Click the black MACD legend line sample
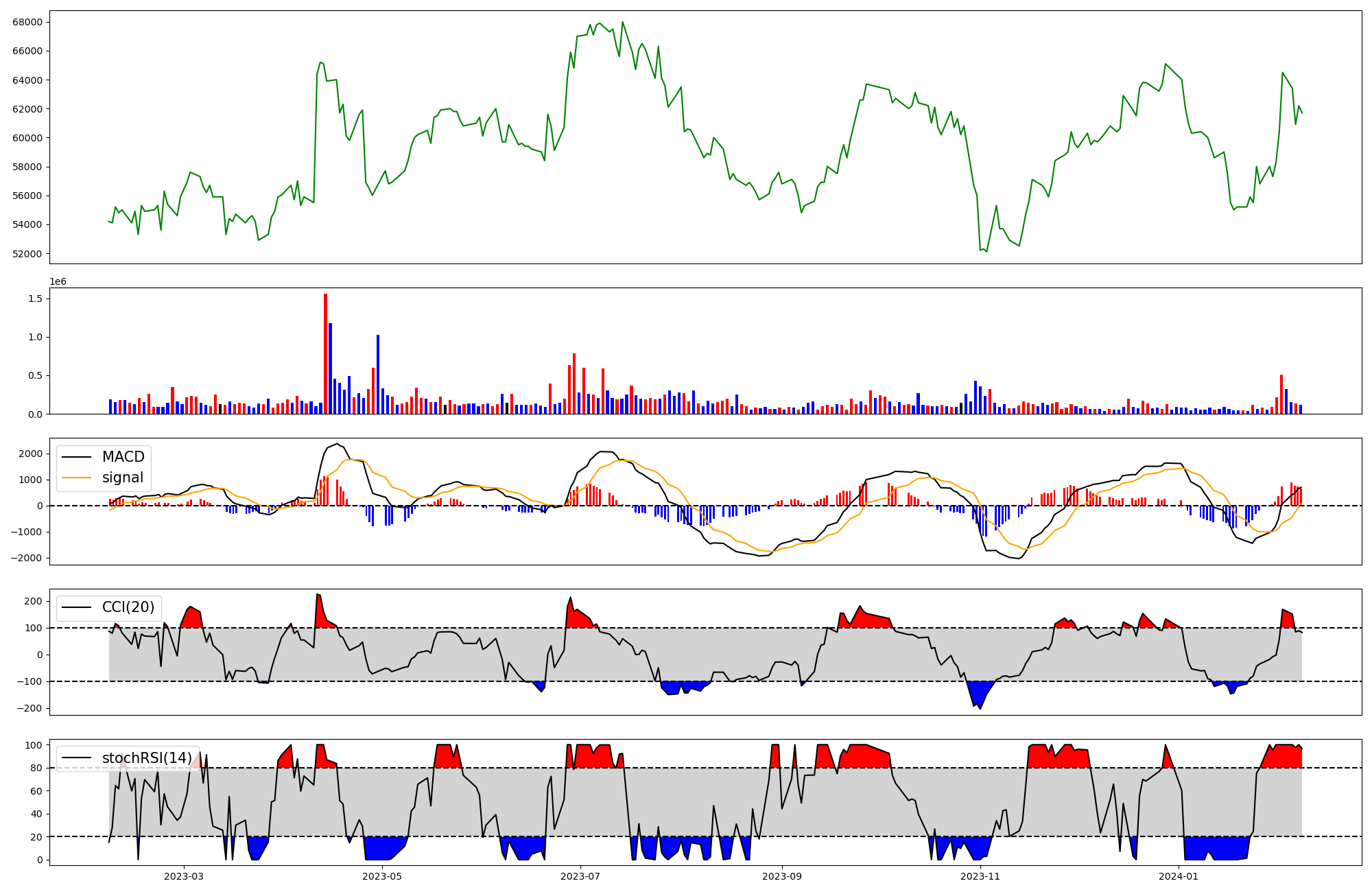1372x892 pixels. tap(76, 457)
